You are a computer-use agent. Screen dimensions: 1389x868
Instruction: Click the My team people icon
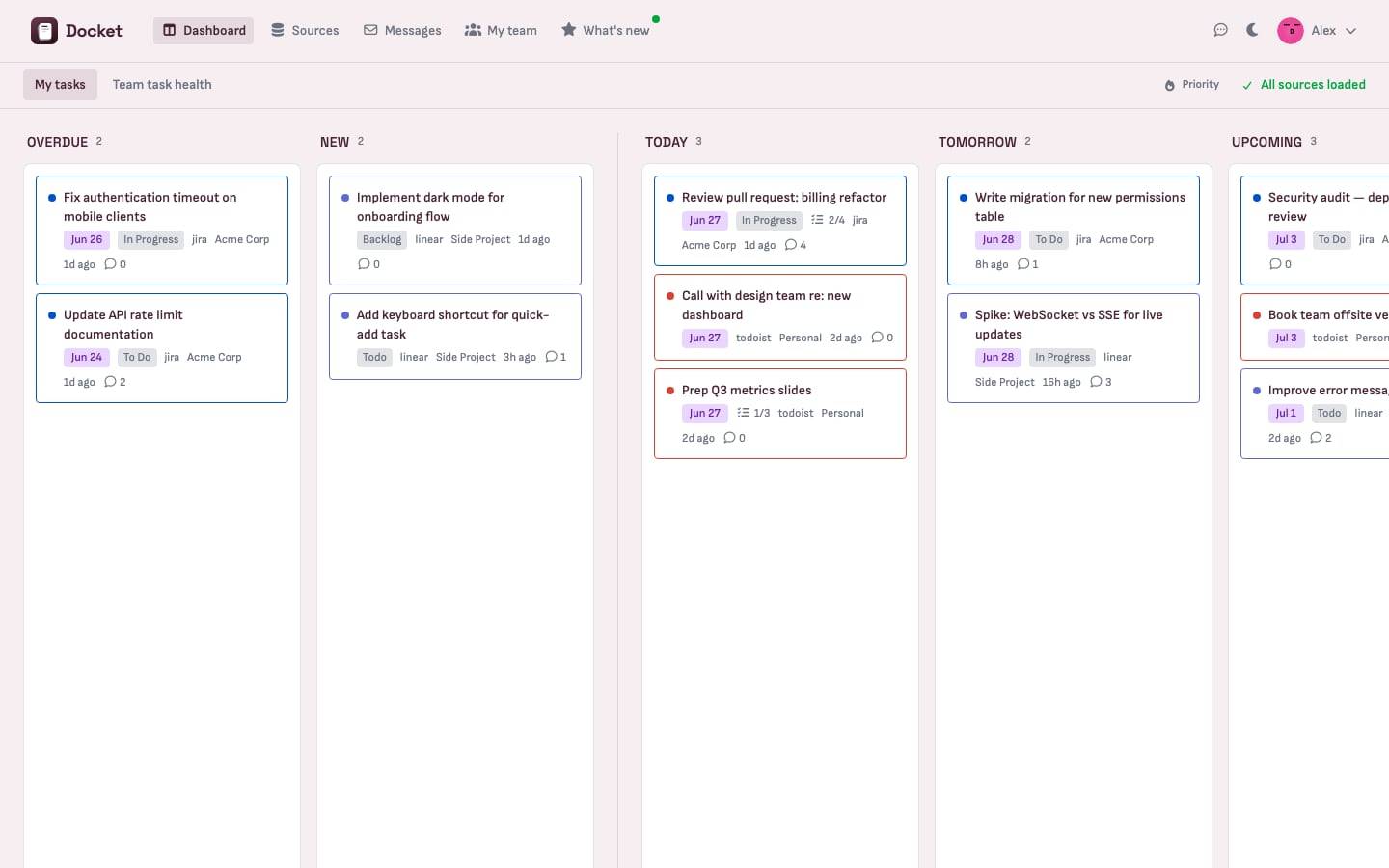tap(473, 31)
